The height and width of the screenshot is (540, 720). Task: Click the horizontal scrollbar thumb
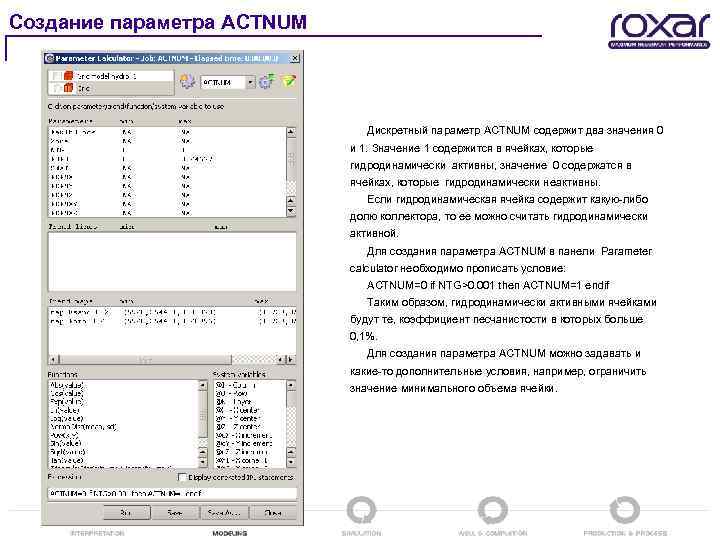point(145,359)
